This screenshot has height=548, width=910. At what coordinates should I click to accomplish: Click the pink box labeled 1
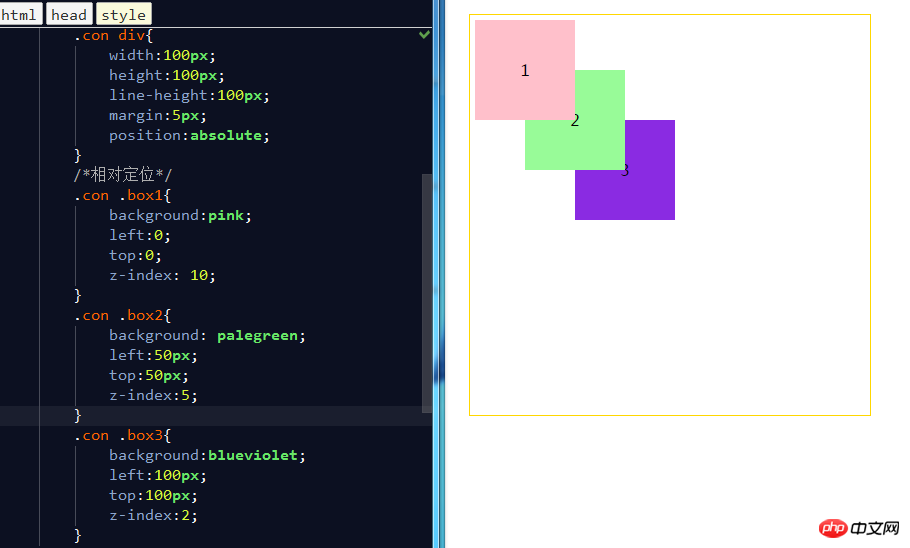coord(525,70)
